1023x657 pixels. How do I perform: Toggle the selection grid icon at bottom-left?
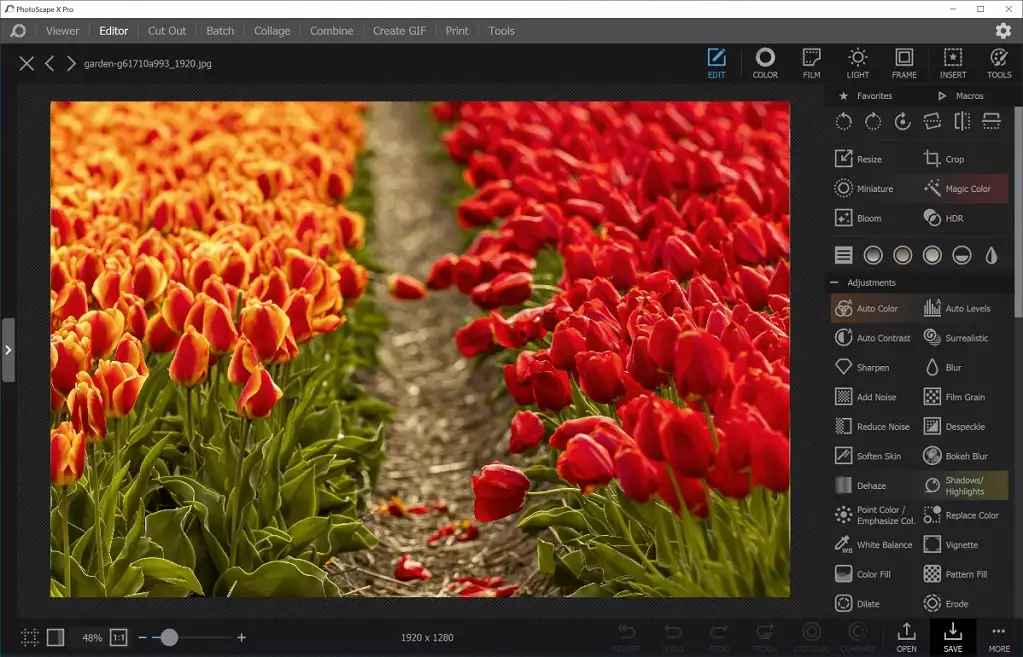point(30,637)
